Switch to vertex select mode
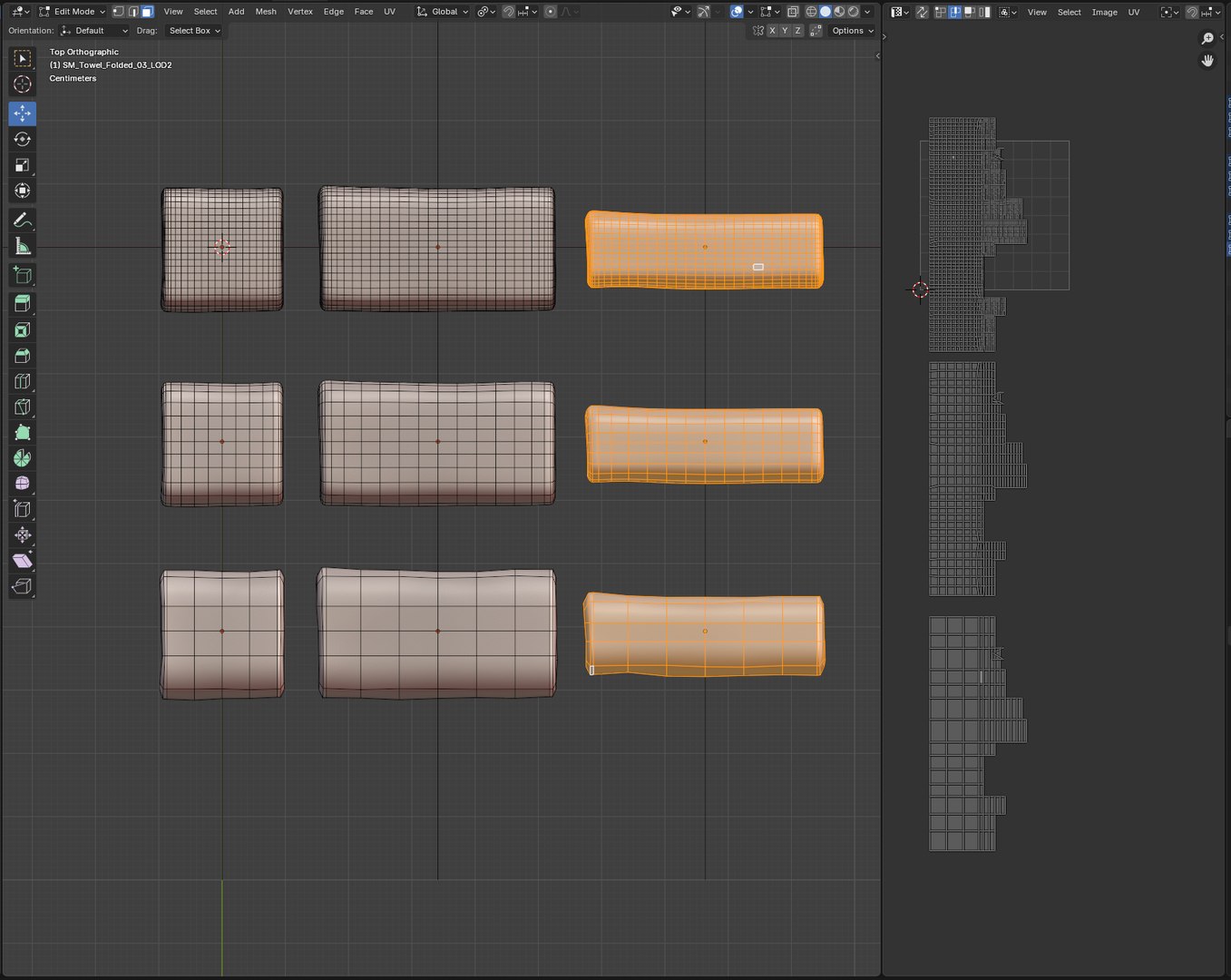The image size is (1231, 980). 118,12
